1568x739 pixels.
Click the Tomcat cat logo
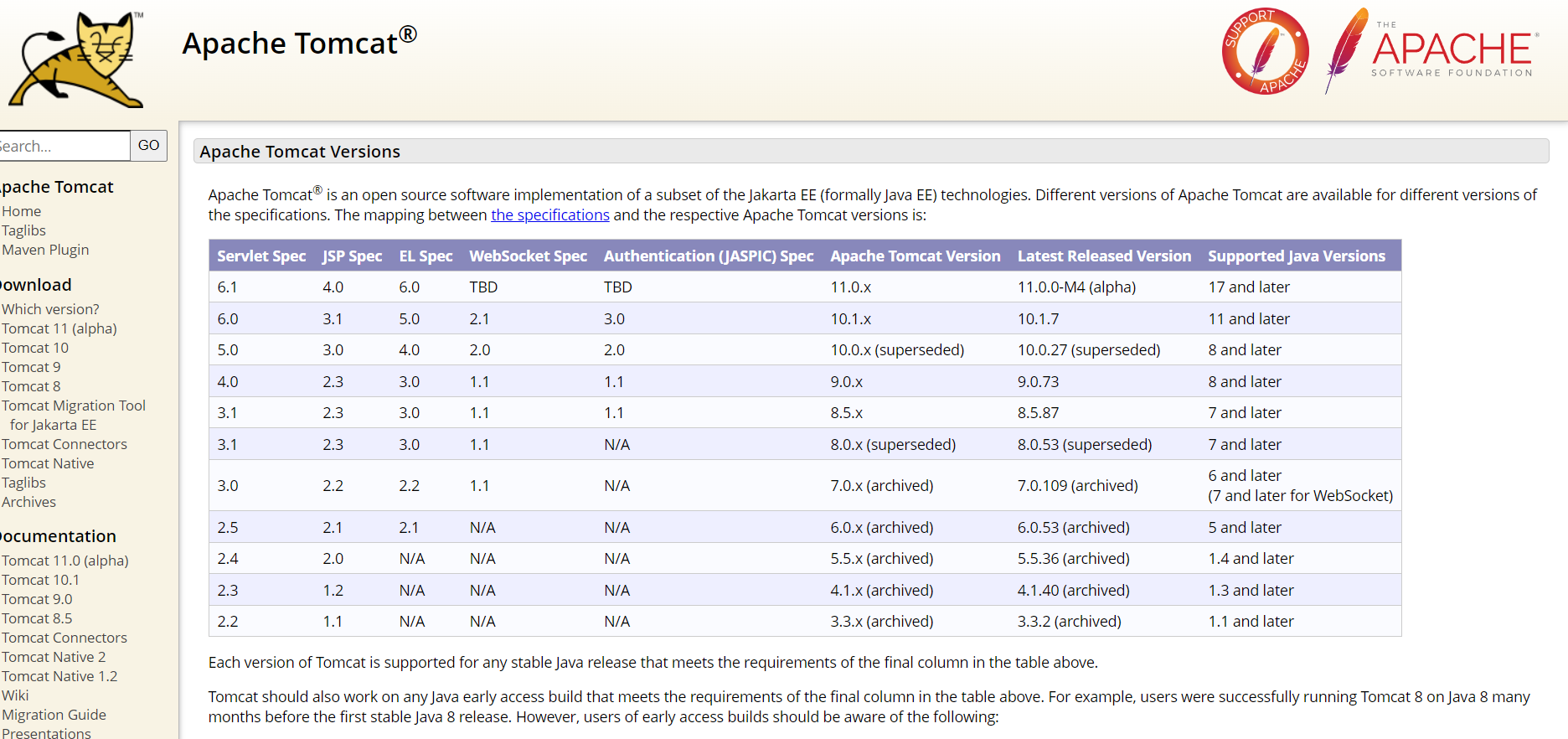75,59
